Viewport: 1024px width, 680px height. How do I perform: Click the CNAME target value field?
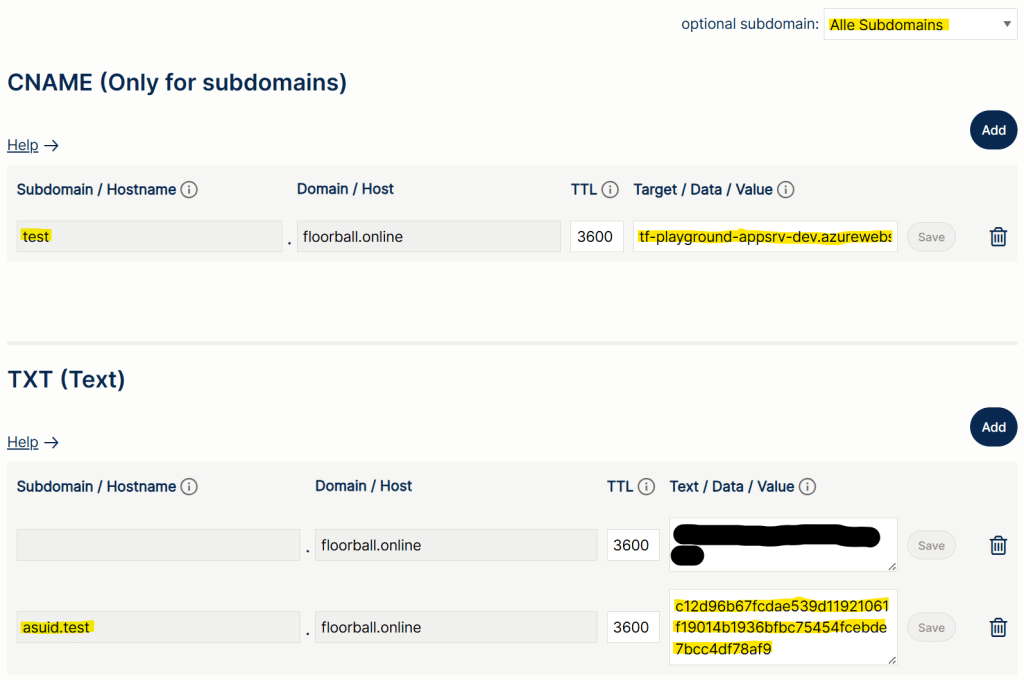tap(765, 237)
